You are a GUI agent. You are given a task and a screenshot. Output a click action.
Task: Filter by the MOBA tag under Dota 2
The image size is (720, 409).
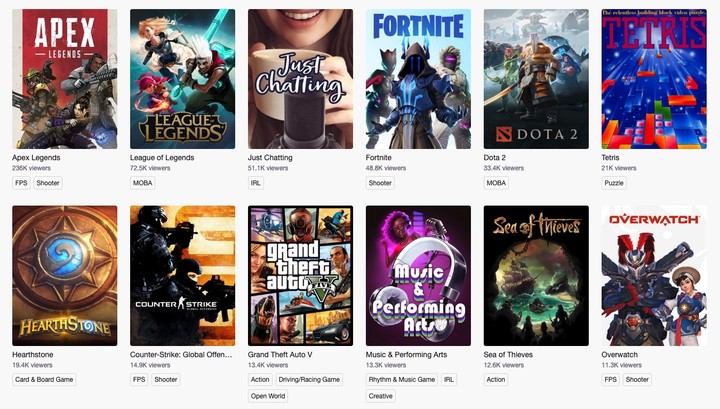496,183
